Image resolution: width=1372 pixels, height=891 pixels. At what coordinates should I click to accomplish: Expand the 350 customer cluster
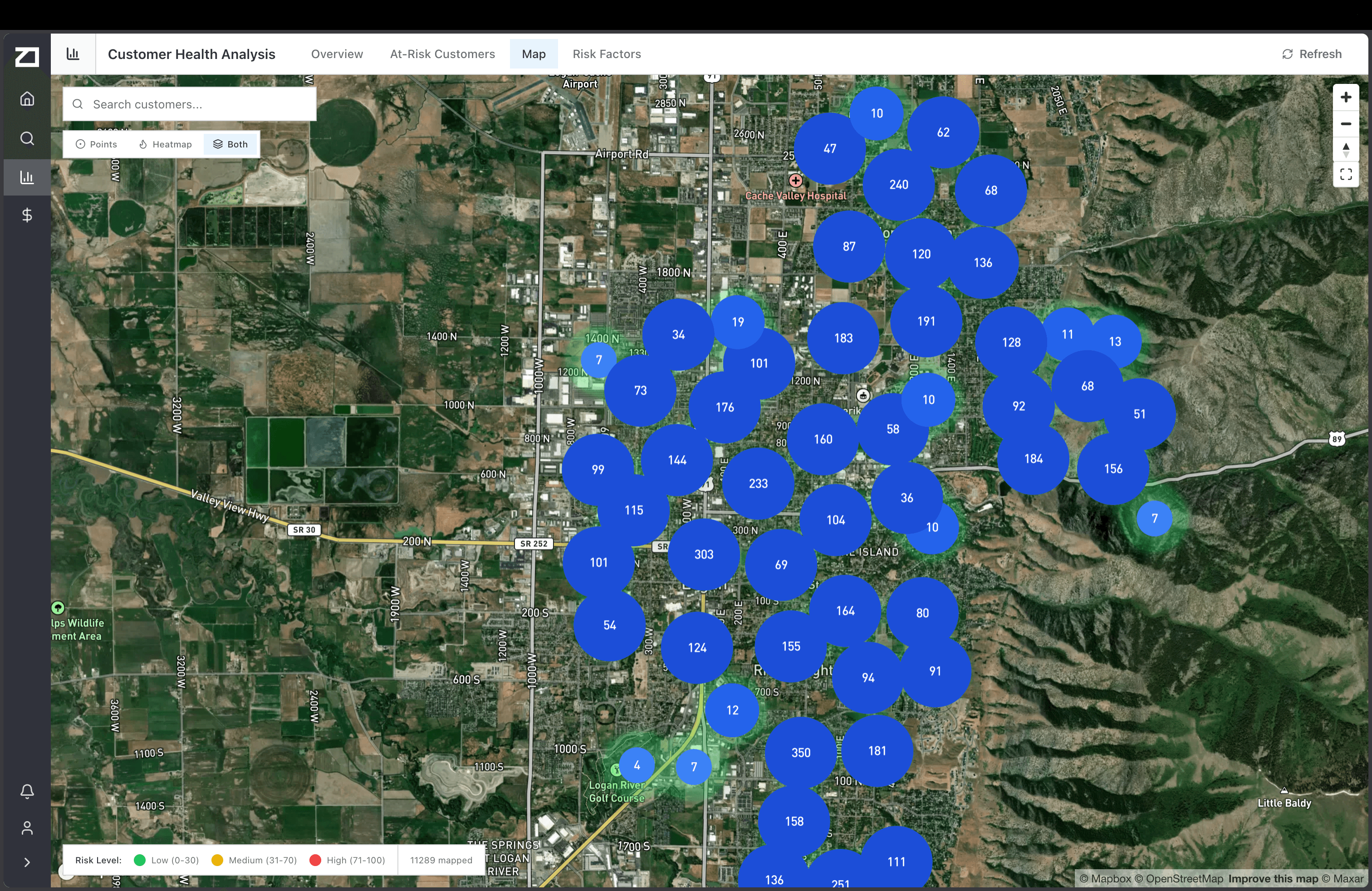click(800, 752)
